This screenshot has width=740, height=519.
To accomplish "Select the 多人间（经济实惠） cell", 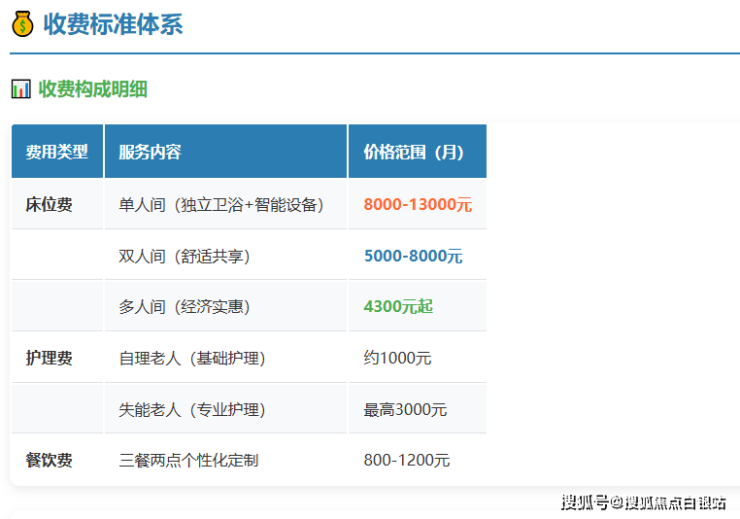I will pyautogui.click(x=185, y=306).
